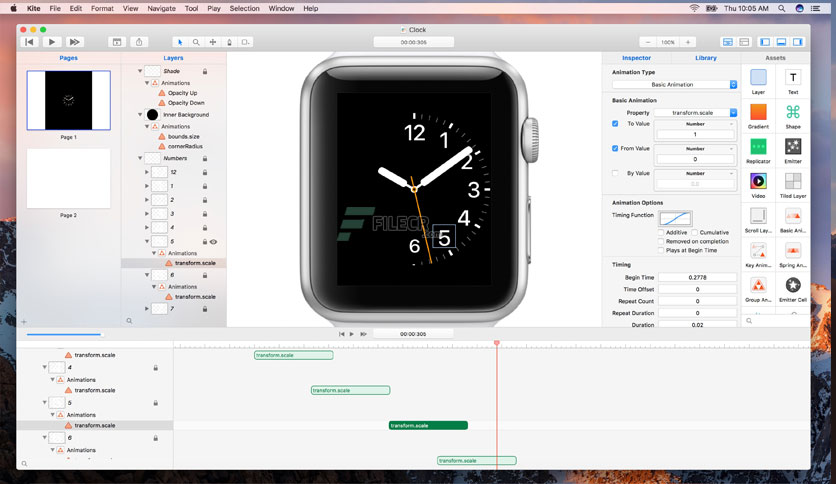
Task: Open the Navigate menu
Action: pyautogui.click(x=161, y=9)
